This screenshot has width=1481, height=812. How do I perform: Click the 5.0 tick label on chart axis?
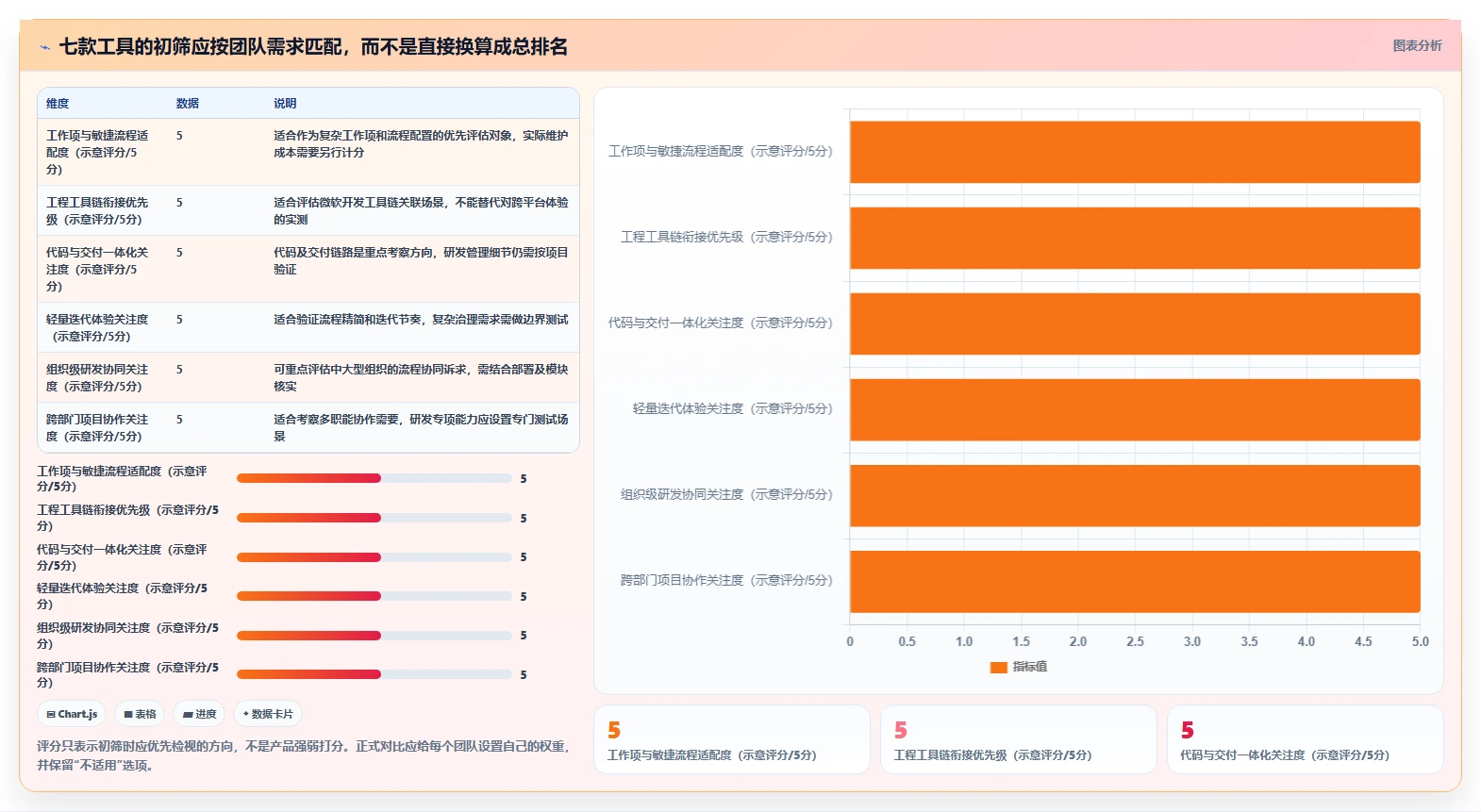pos(1420,641)
